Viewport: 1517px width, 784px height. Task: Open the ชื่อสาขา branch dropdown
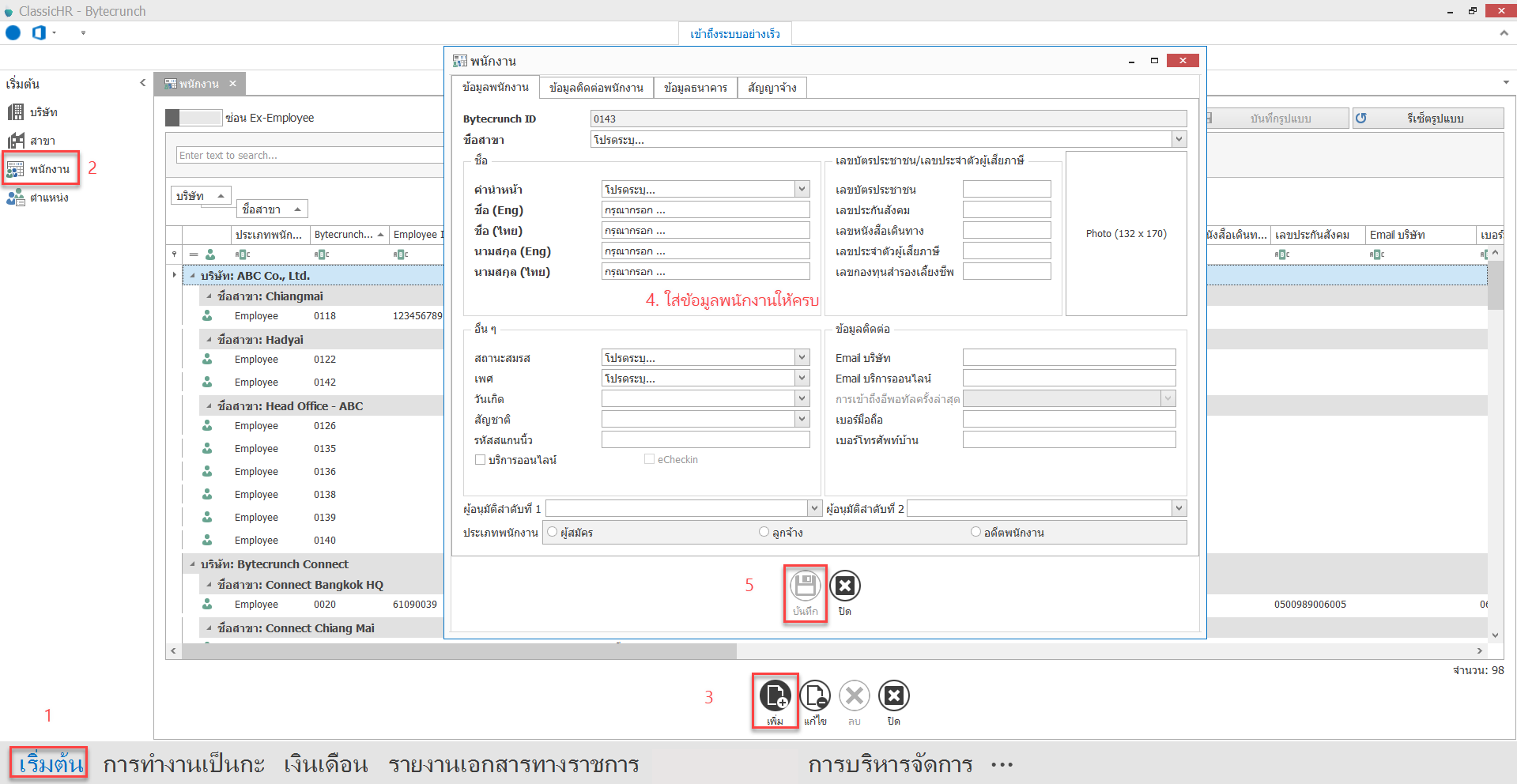click(x=1179, y=139)
